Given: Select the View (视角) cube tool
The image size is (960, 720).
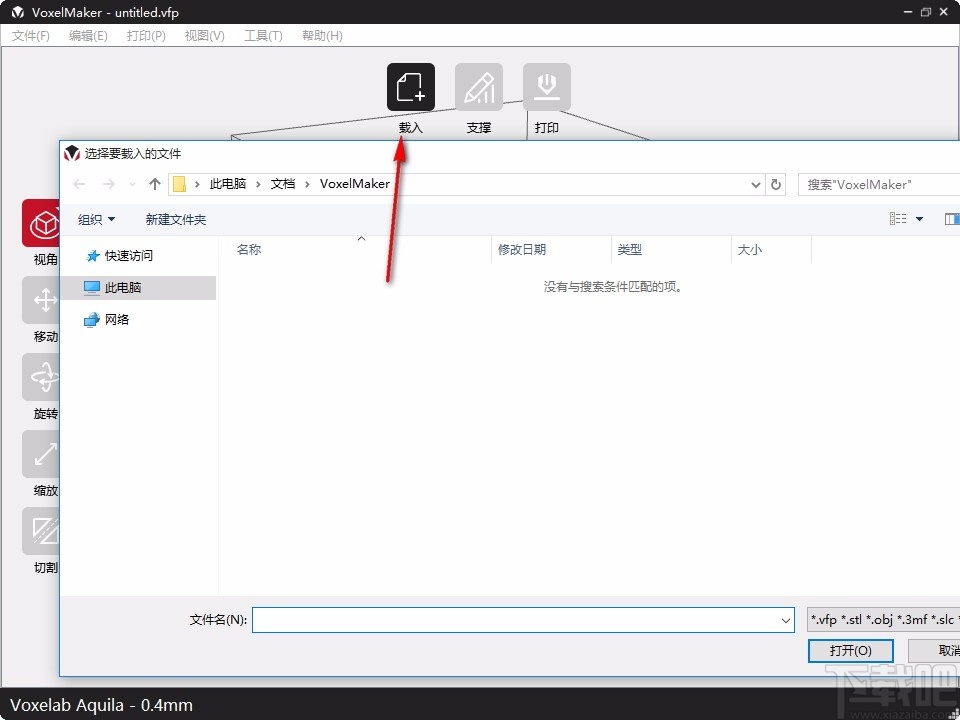Looking at the screenshot, I should [x=41, y=223].
